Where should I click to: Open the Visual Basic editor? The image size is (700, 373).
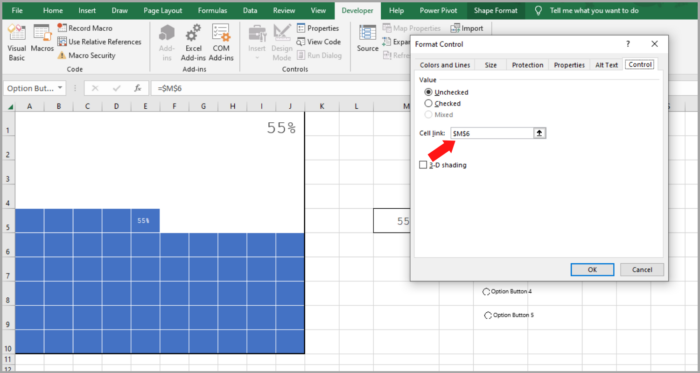click(17, 43)
